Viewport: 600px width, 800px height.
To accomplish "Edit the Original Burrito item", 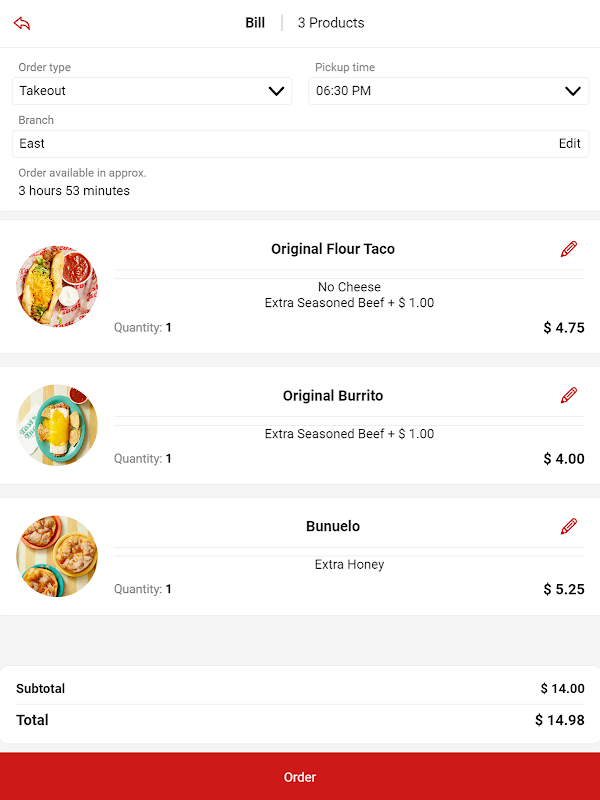I will 569,395.
